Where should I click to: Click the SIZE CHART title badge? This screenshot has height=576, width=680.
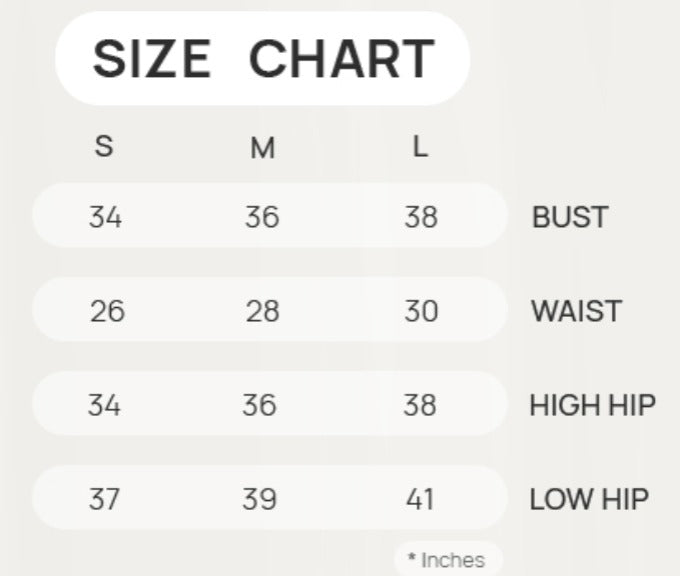tap(262, 59)
